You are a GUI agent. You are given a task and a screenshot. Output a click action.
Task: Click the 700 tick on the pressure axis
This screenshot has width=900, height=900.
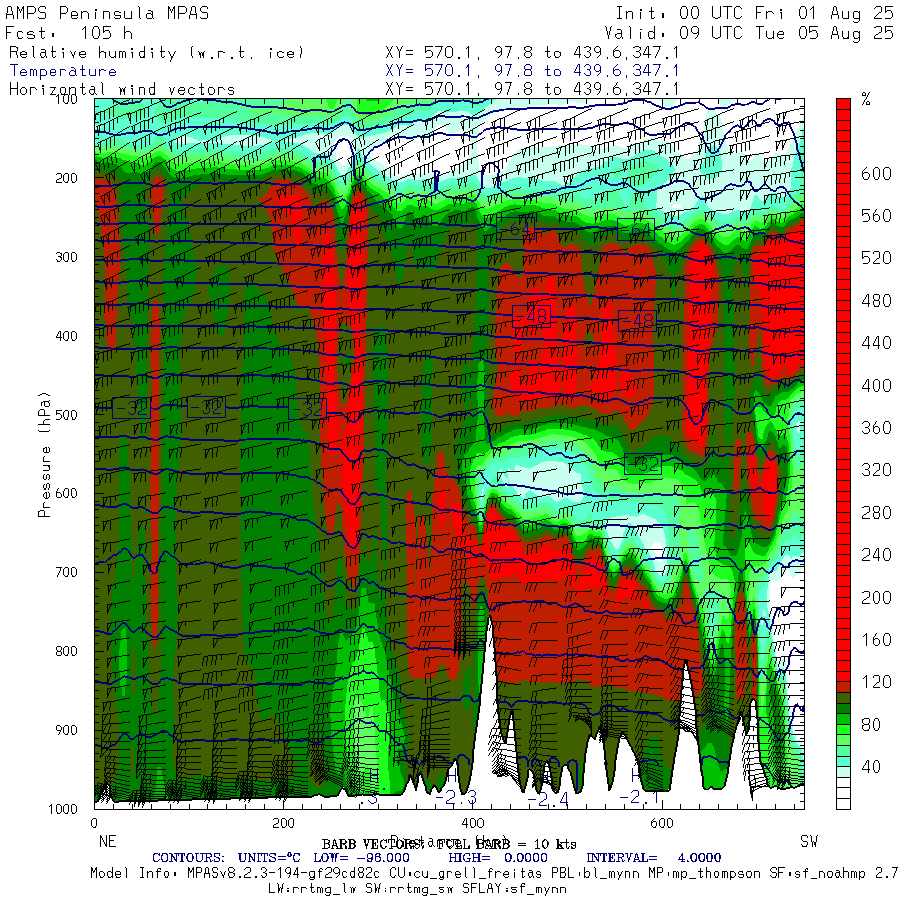pyautogui.click(x=67, y=572)
